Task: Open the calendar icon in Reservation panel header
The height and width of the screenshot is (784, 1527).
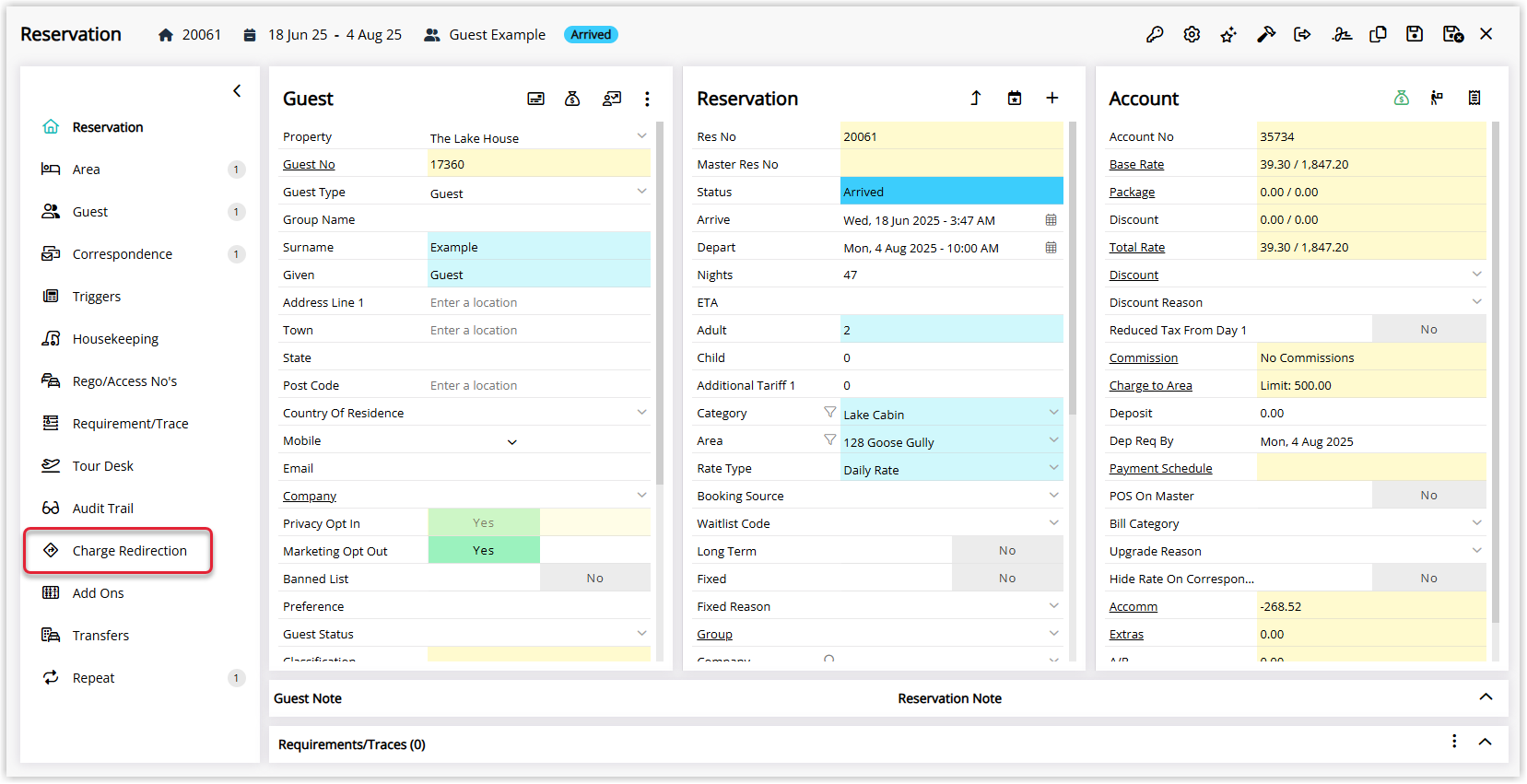Action: 1015,98
